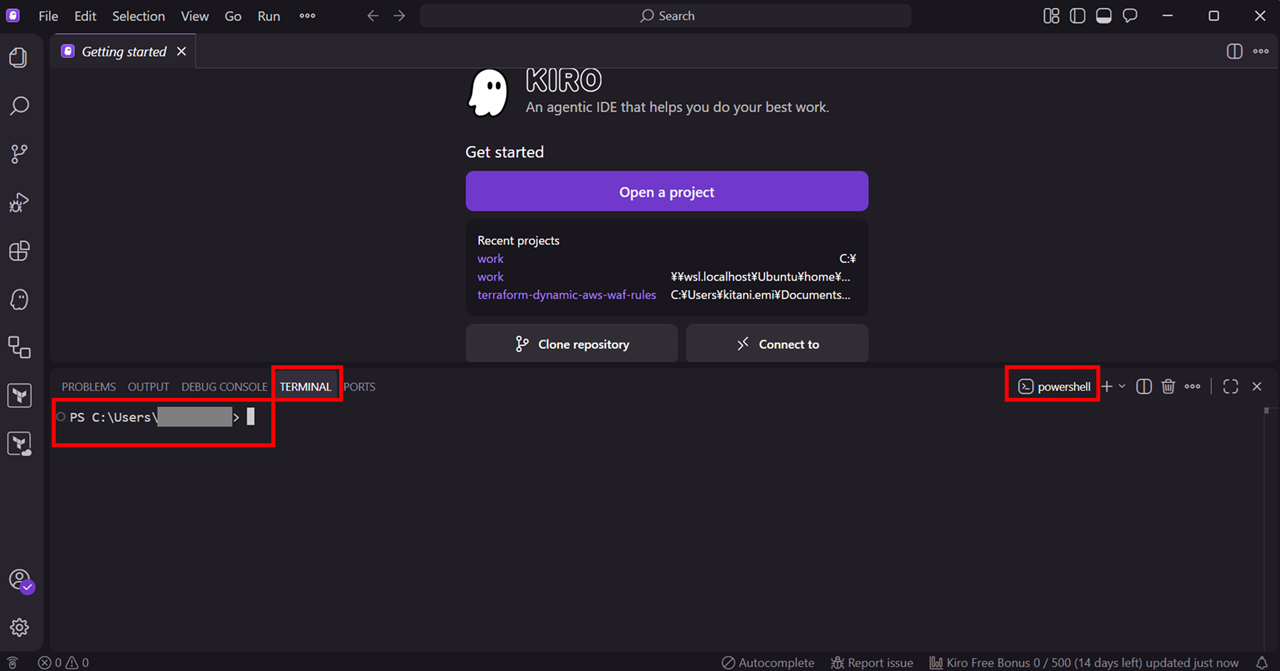The height and width of the screenshot is (671, 1280).
Task: Toggle the chat side panel
Action: [1130, 16]
